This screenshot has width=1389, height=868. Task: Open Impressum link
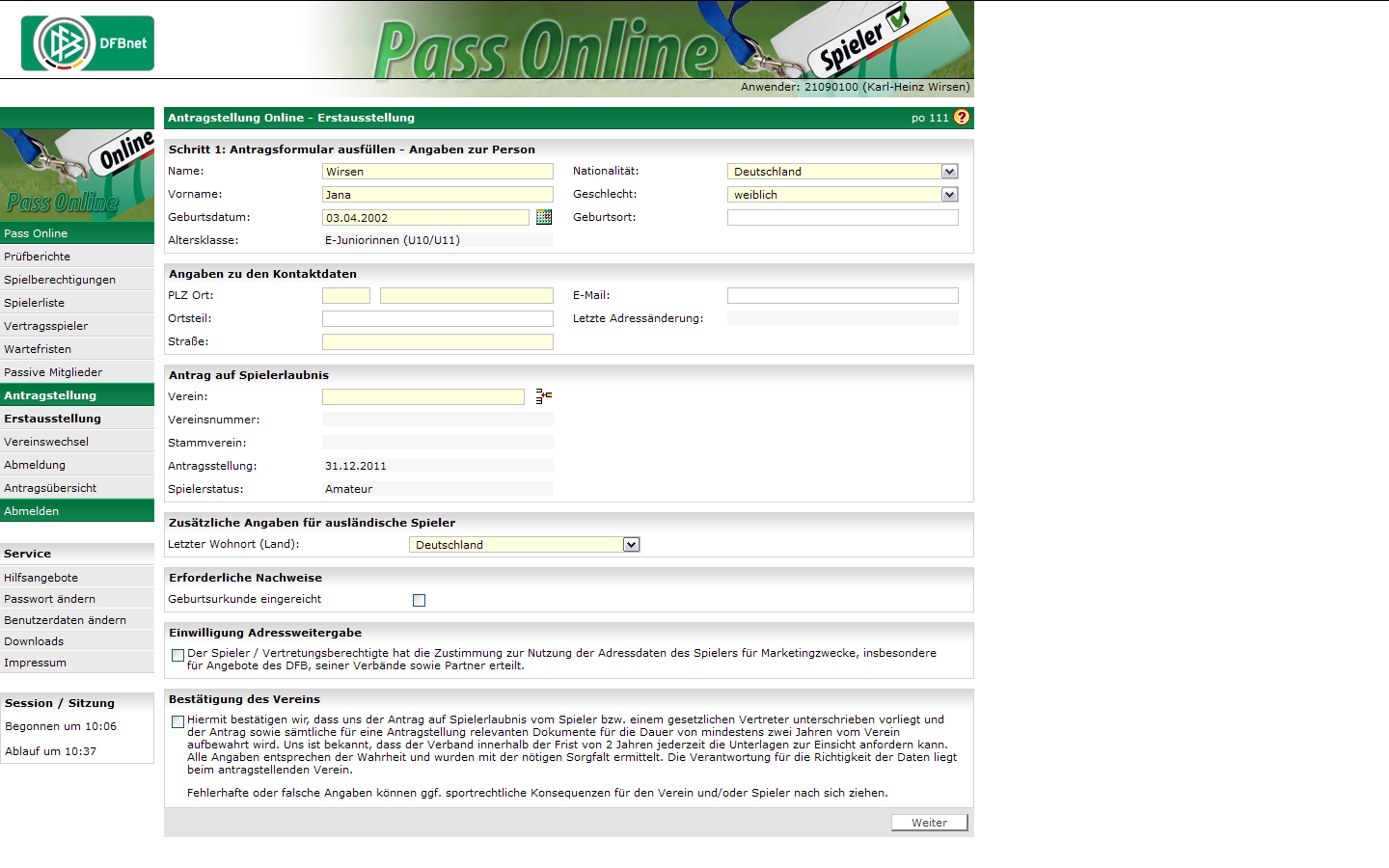(x=77, y=663)
